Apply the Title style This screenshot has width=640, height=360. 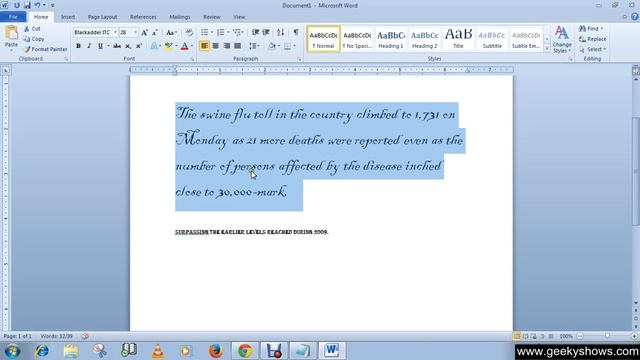[458, 39]
